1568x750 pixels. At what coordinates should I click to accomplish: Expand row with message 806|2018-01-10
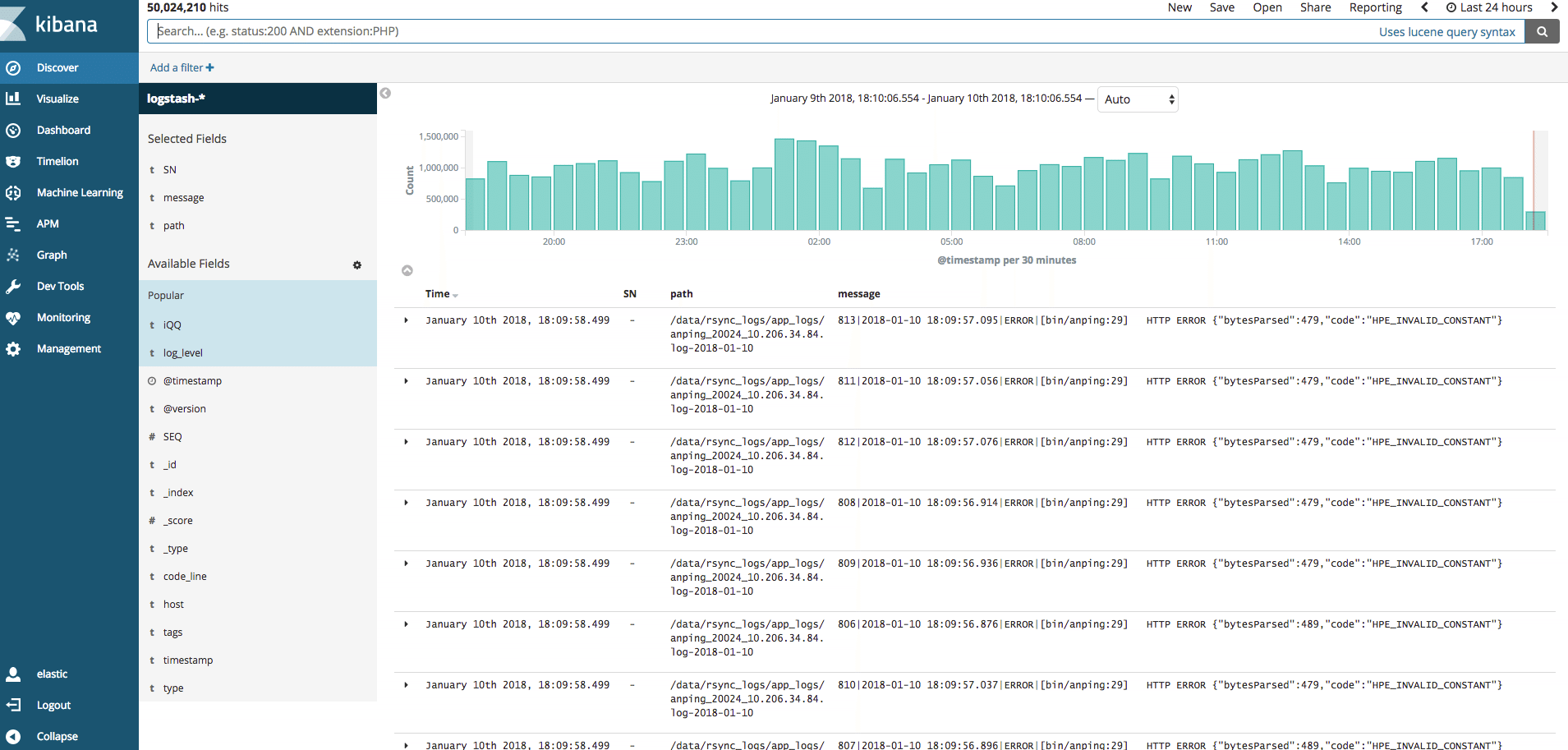pyautogui.click(x=406, y=624)
